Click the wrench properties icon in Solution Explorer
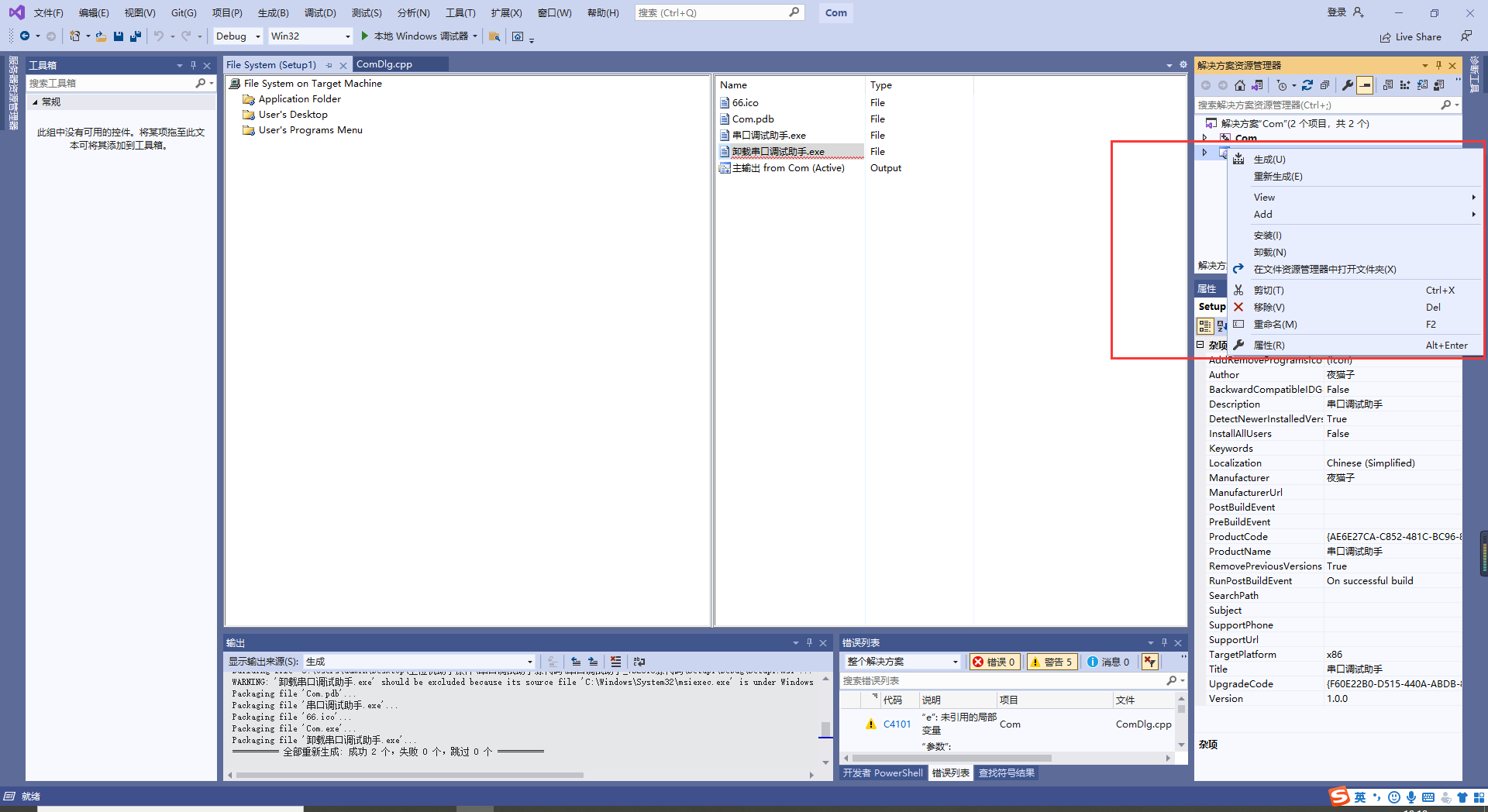Image resolution: width=1488 pixels, height=812 pixels. (1348, 85)
